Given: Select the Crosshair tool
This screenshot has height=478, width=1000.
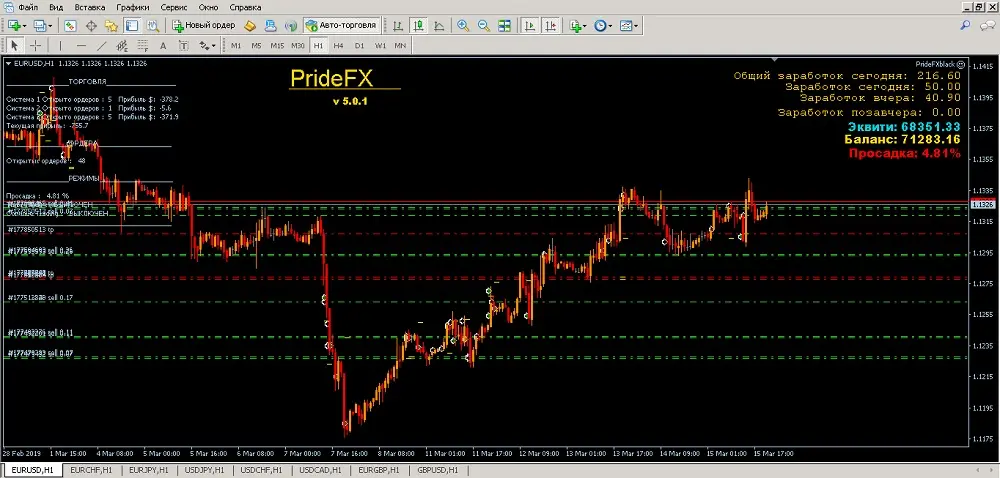Looking at the screenshot, I should coord(37,45).
